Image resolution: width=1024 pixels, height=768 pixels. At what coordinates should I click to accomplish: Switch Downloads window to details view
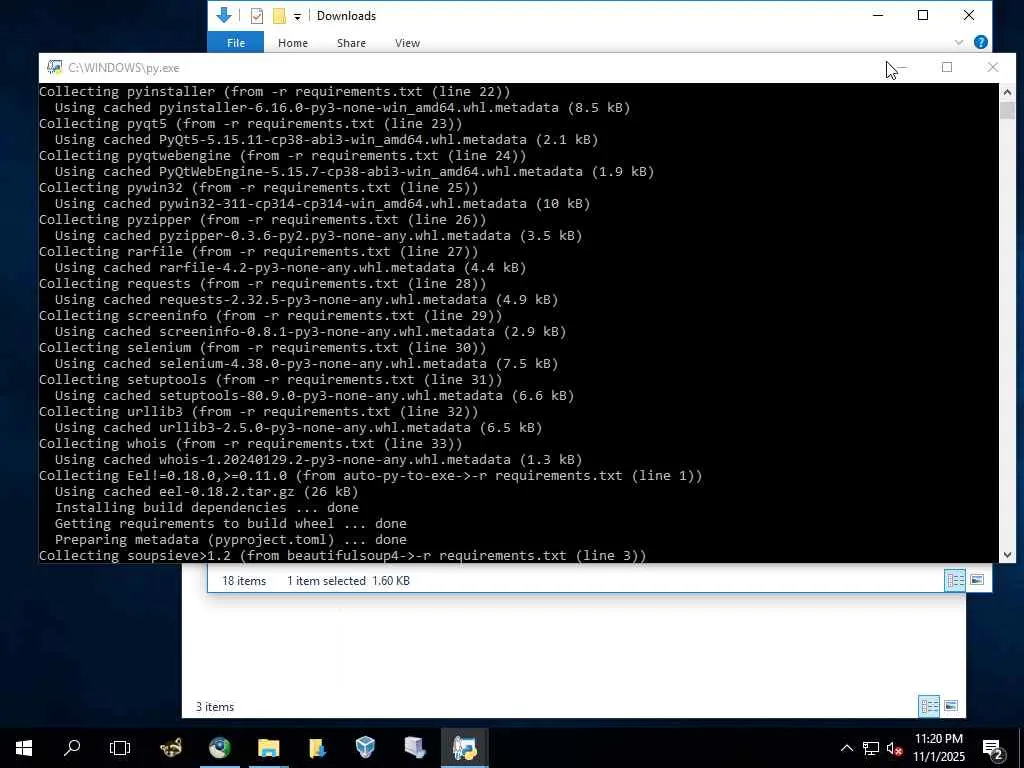pos(955,580)
